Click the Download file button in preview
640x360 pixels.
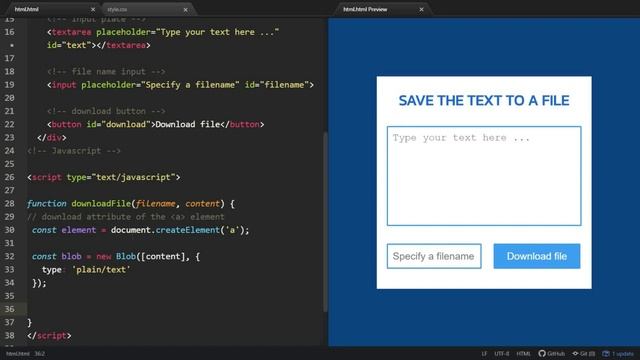(537, 256)
